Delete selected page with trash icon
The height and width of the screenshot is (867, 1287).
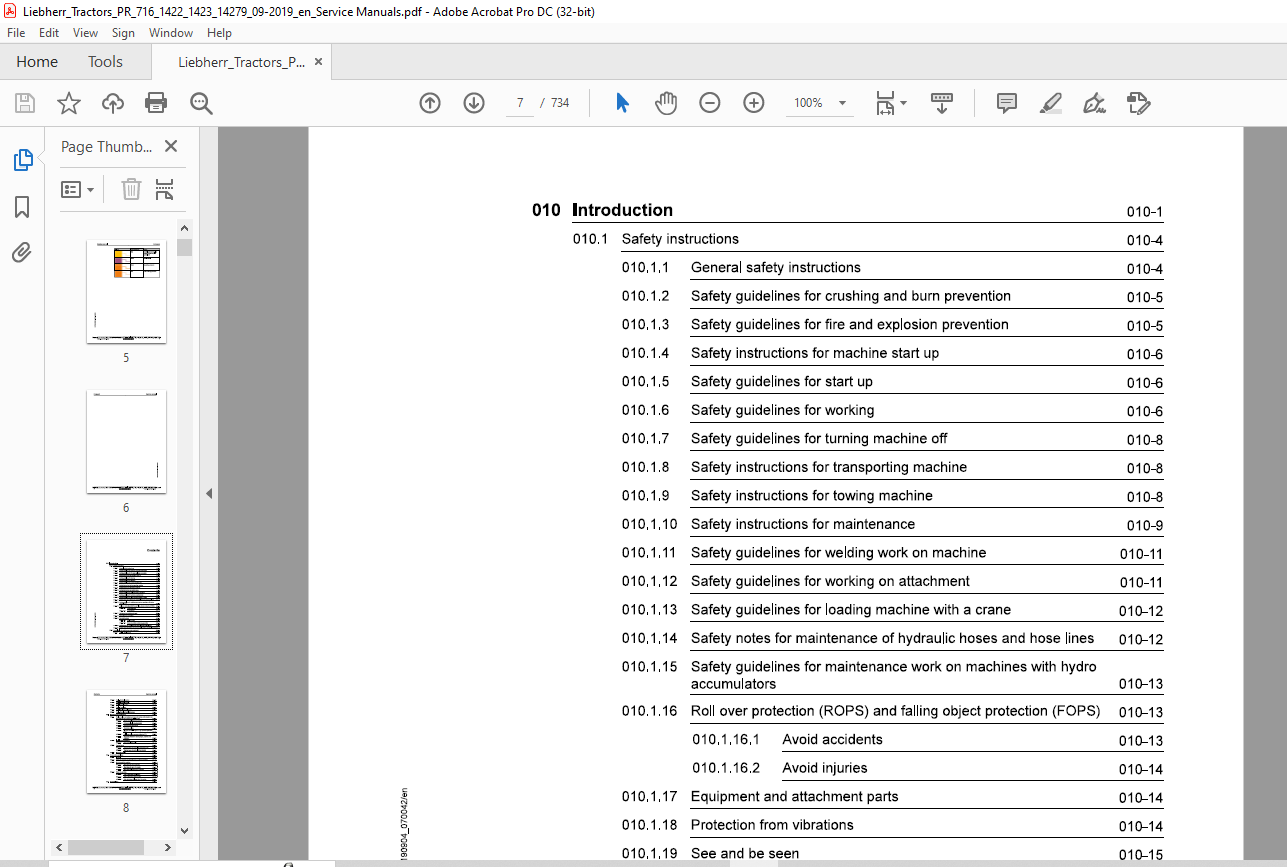coord(131,189)
